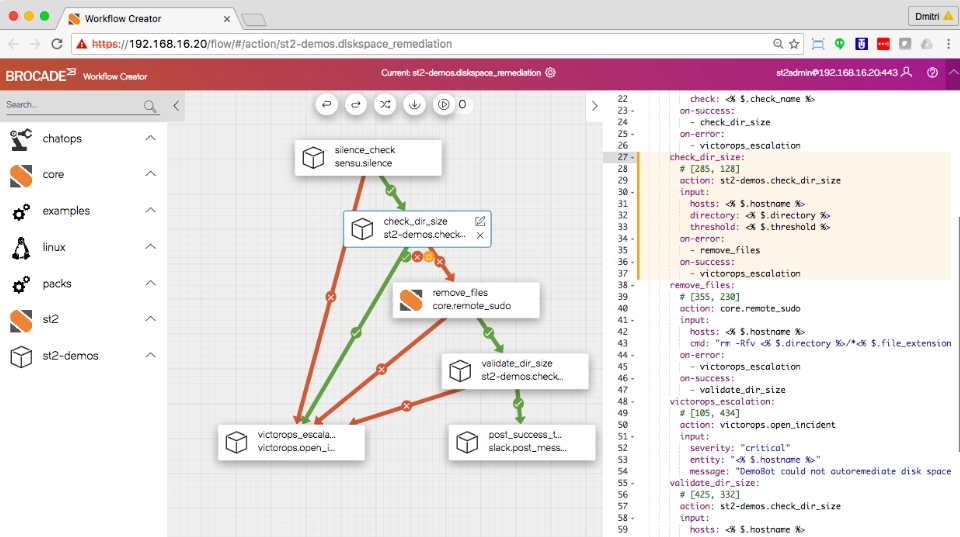Expand the chatops pack group
The image size is (960, 537).
(x=151, y=138)
